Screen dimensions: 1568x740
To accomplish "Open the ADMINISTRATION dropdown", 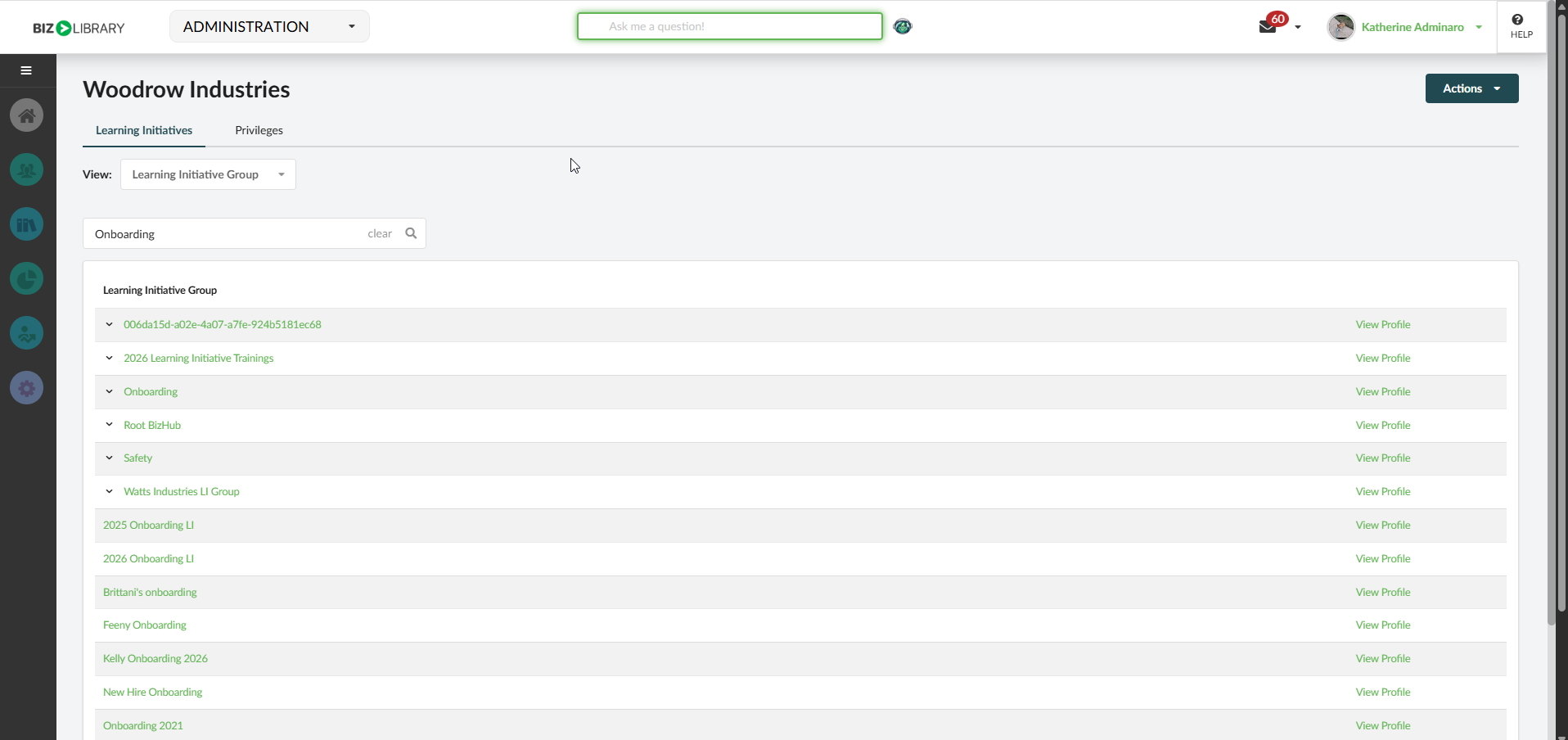I will pyautogui.click(x=269, y=26).
